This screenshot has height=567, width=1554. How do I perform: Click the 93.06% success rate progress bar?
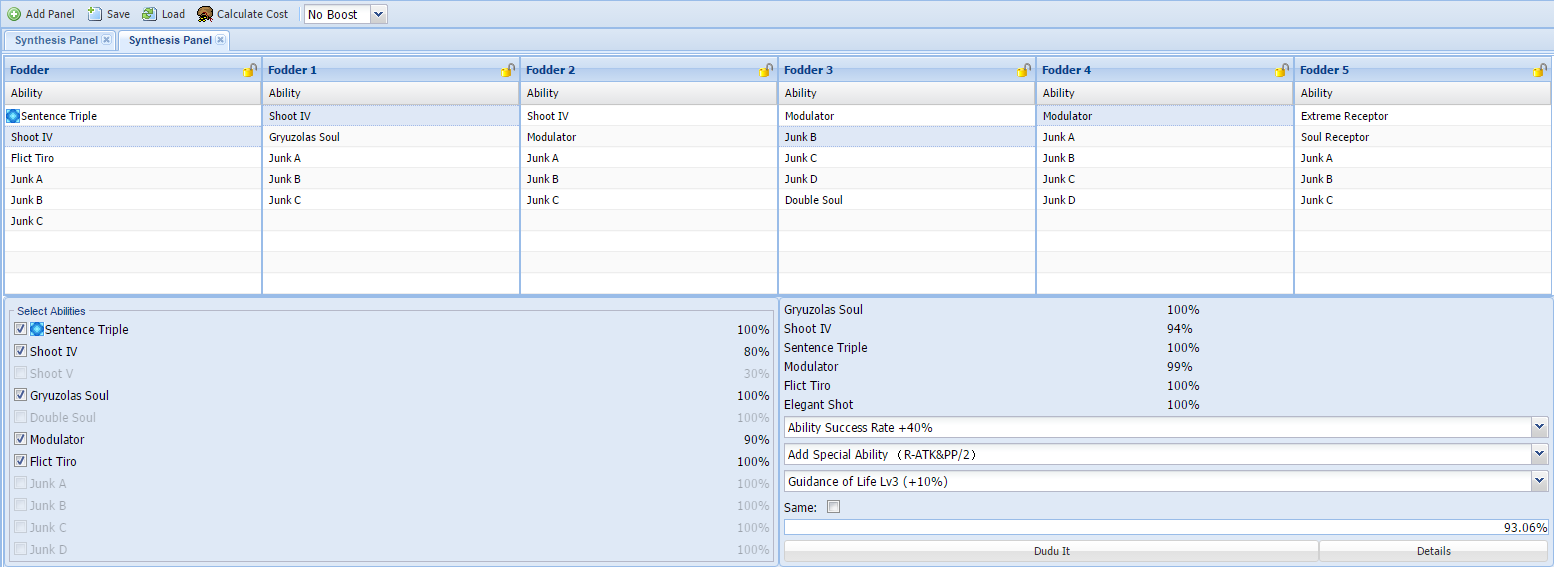click(x=1166, y=527)
